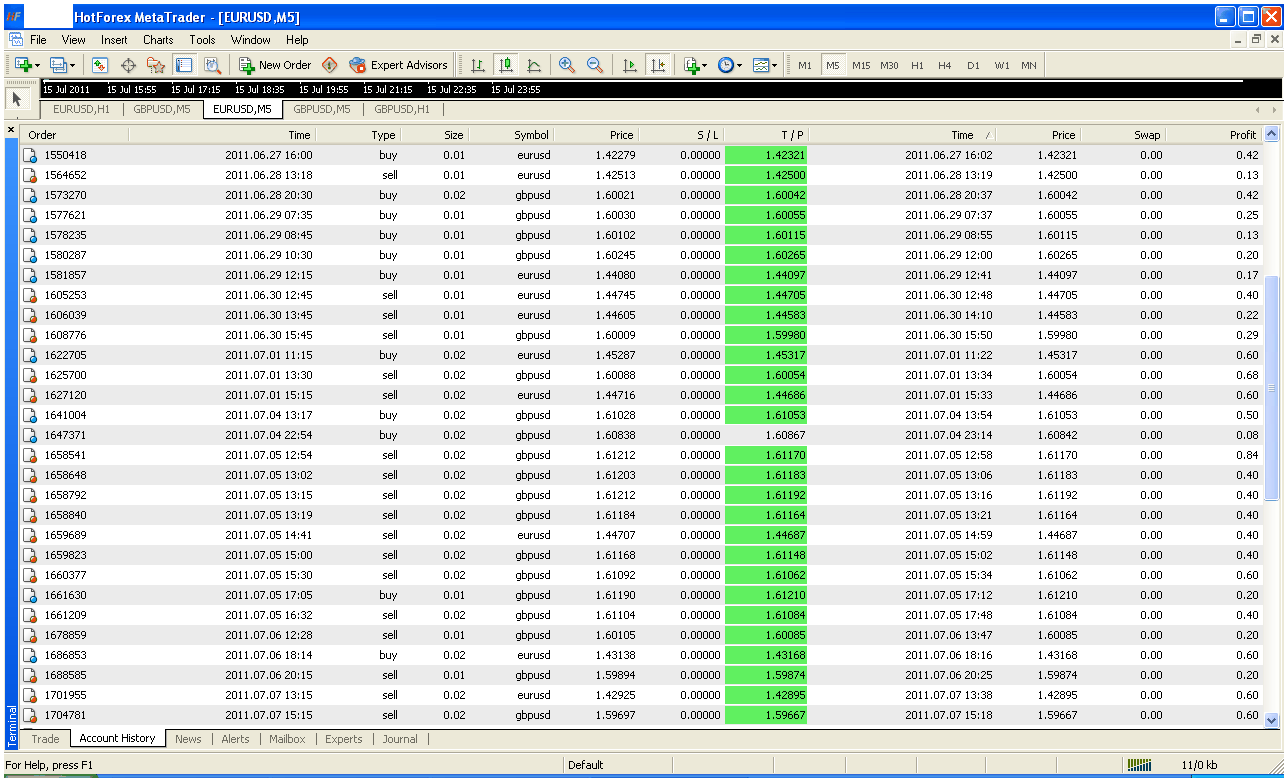Viewport: 1288px width, 778px height.
Task: Open a new chart window icon
Action: [22, 65]
